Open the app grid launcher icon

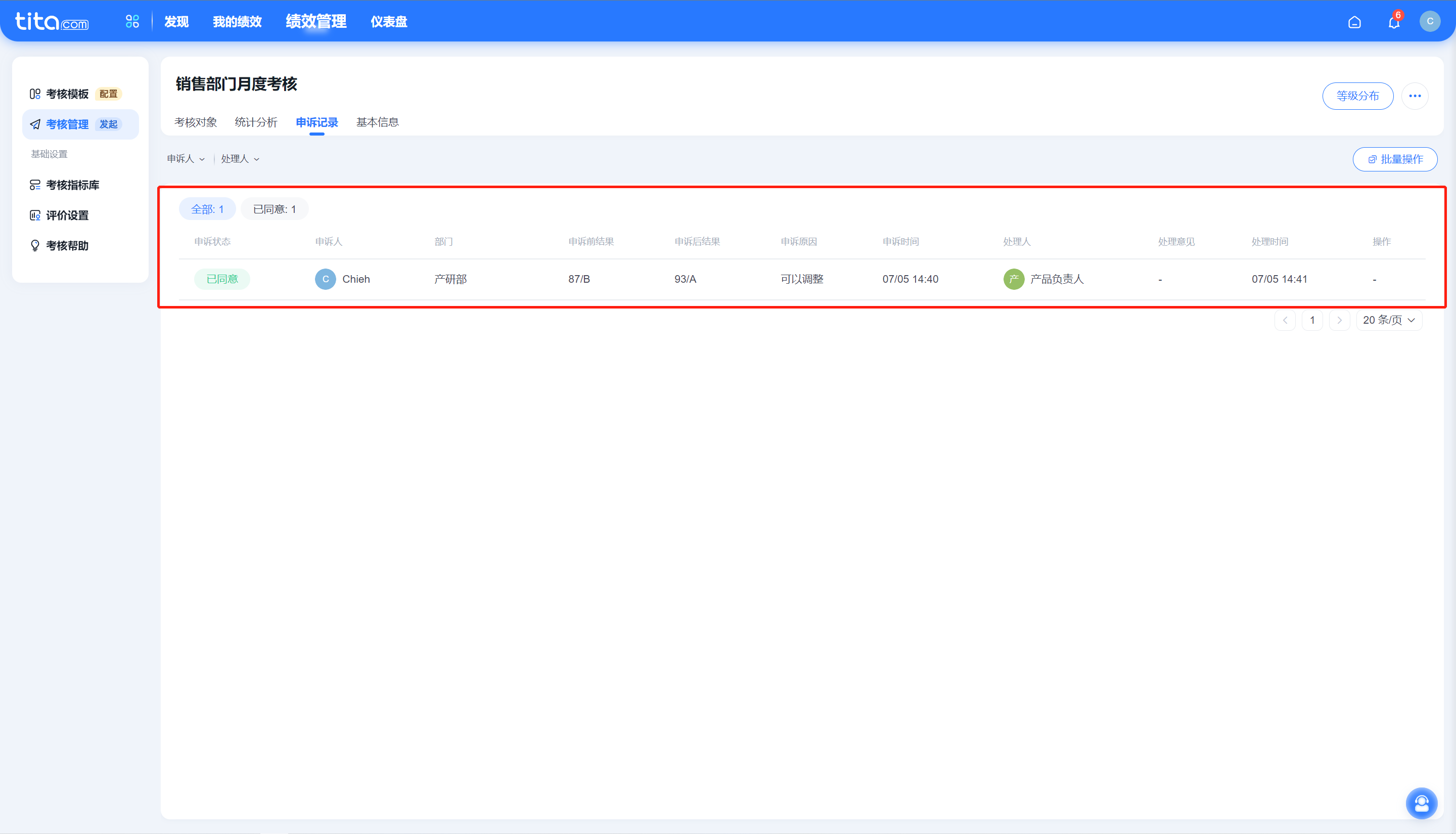(132, 22)
